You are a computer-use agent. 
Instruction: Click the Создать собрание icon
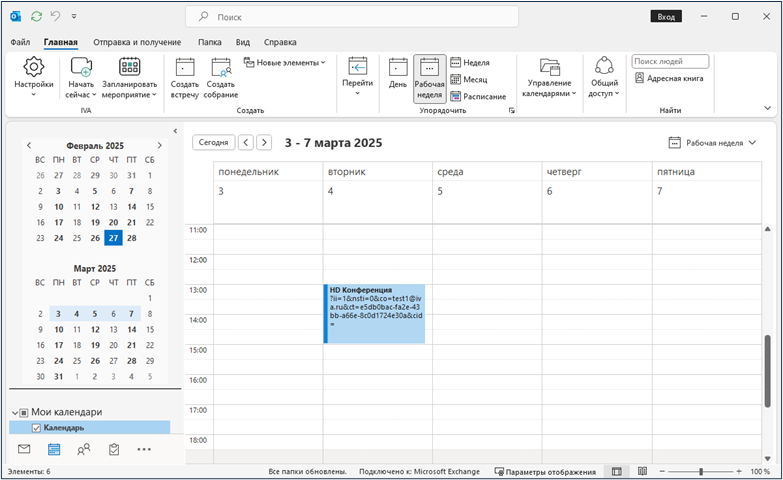(x=221, y=67)
